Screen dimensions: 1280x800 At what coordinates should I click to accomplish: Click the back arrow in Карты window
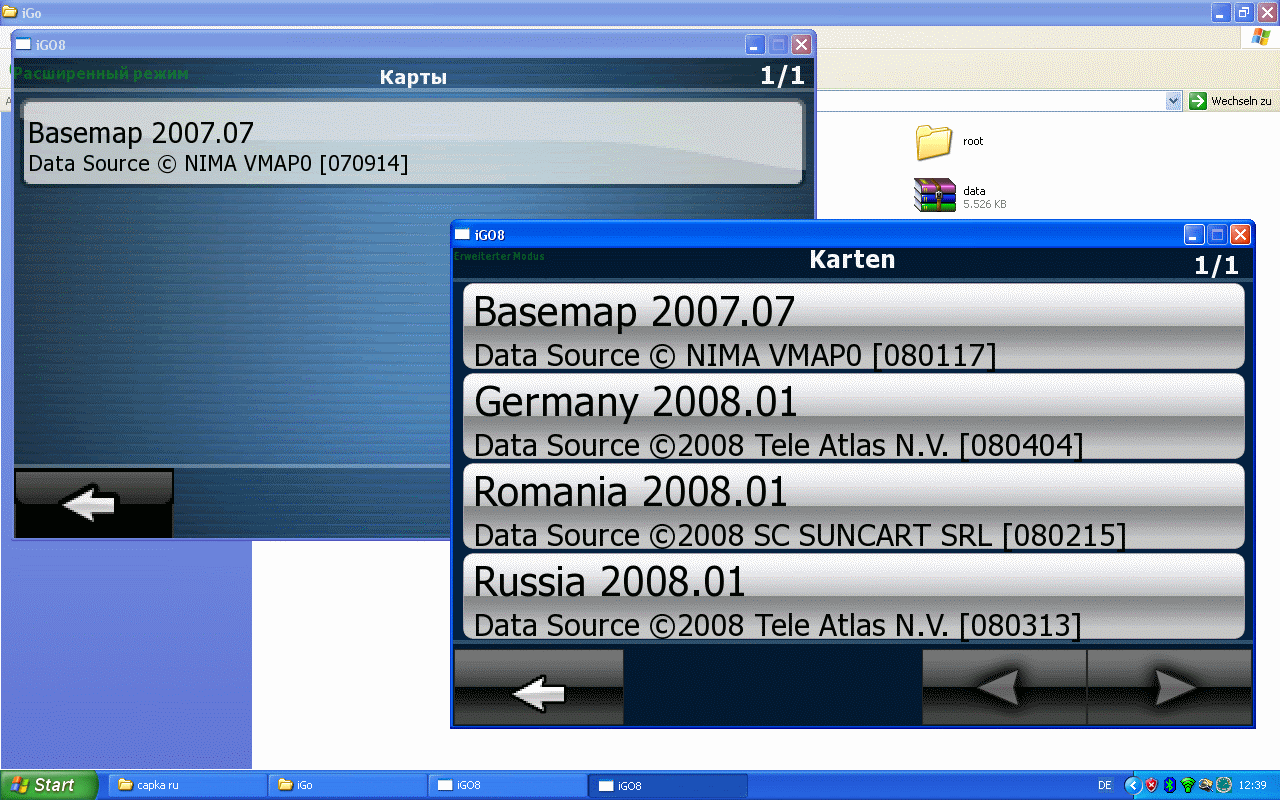[94, 504]
